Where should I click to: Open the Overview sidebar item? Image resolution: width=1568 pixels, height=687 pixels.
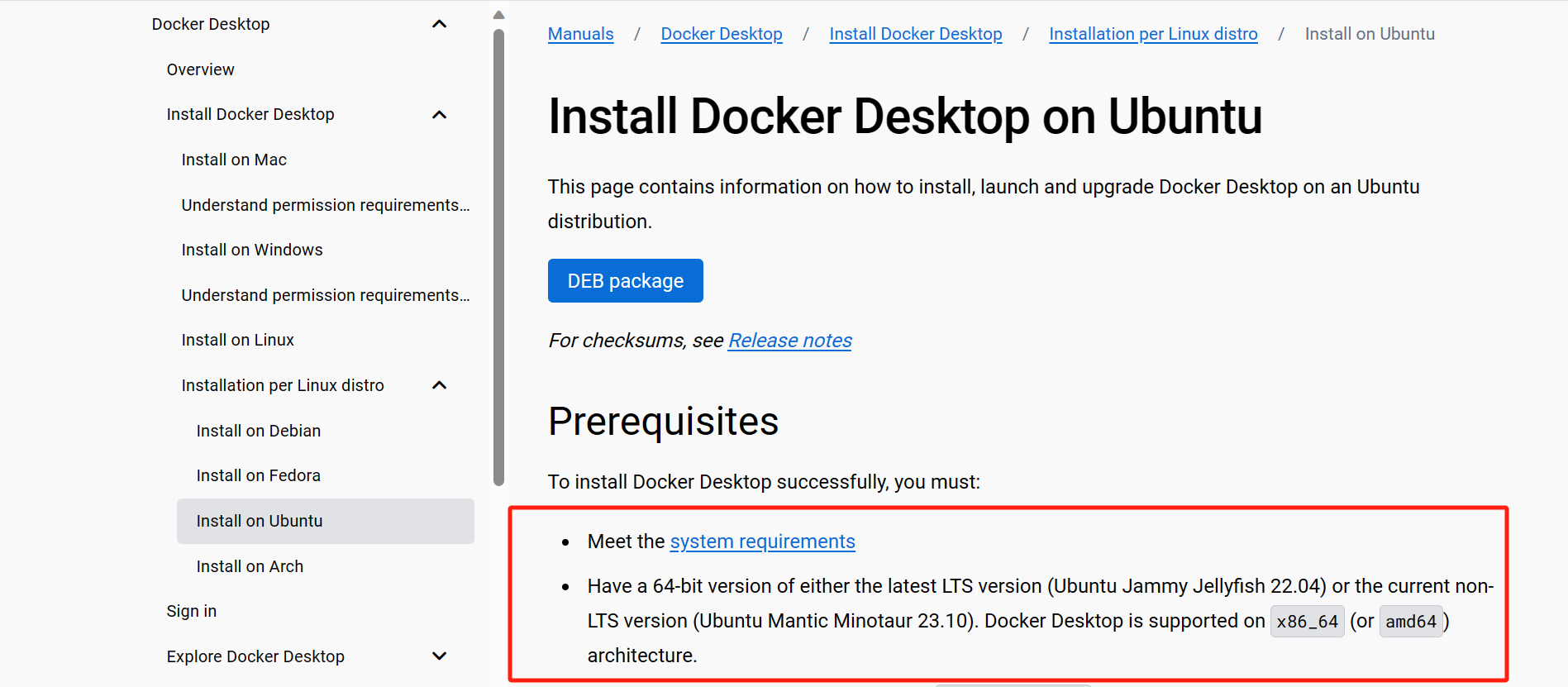pos(200,69)
